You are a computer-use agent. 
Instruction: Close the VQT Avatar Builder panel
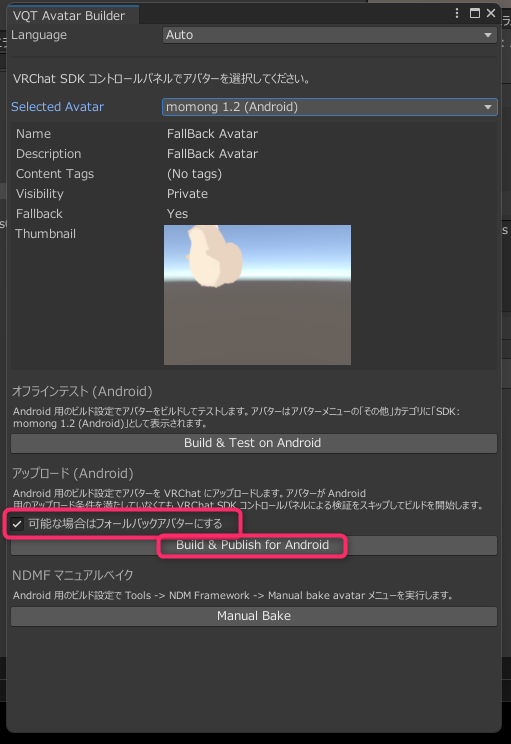click(x=491, y=13)
